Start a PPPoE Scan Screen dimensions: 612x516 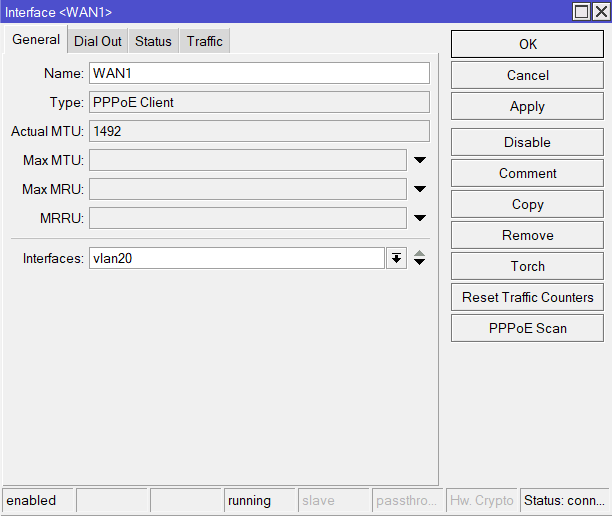527,328
